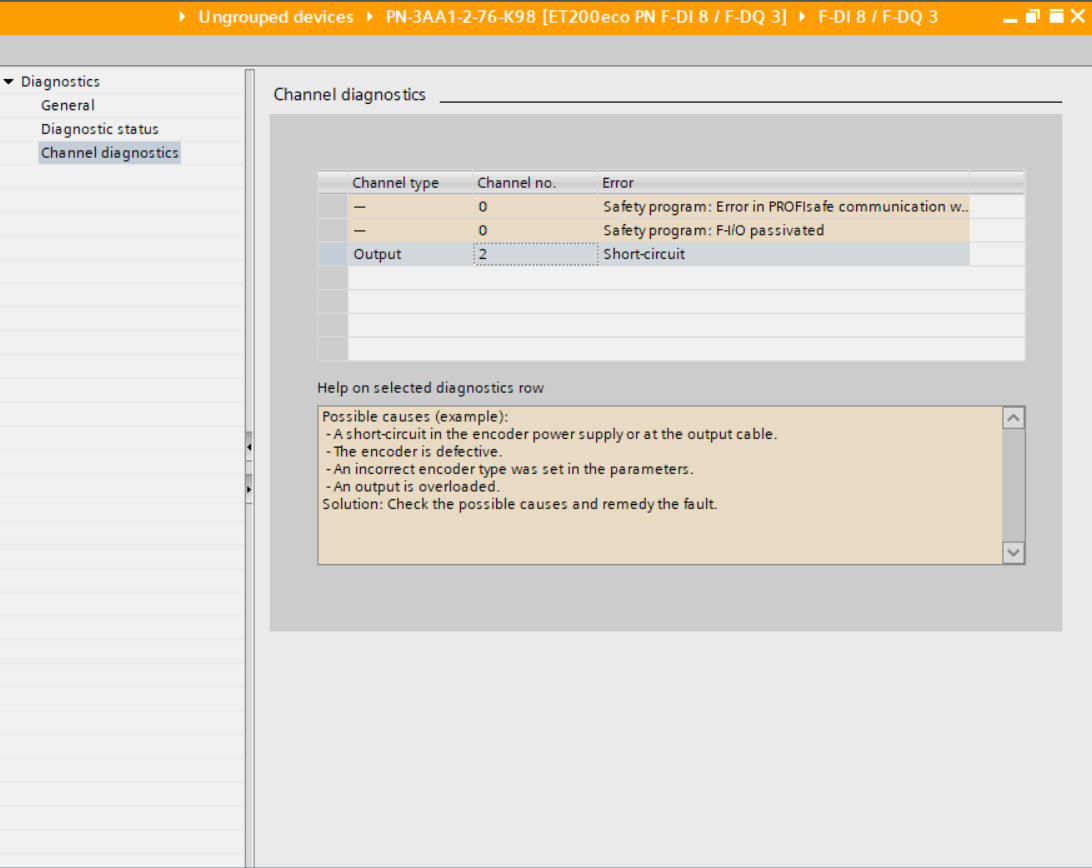Open the General diagnostics page
1092x868 pixels.
(x=68, y=105)
